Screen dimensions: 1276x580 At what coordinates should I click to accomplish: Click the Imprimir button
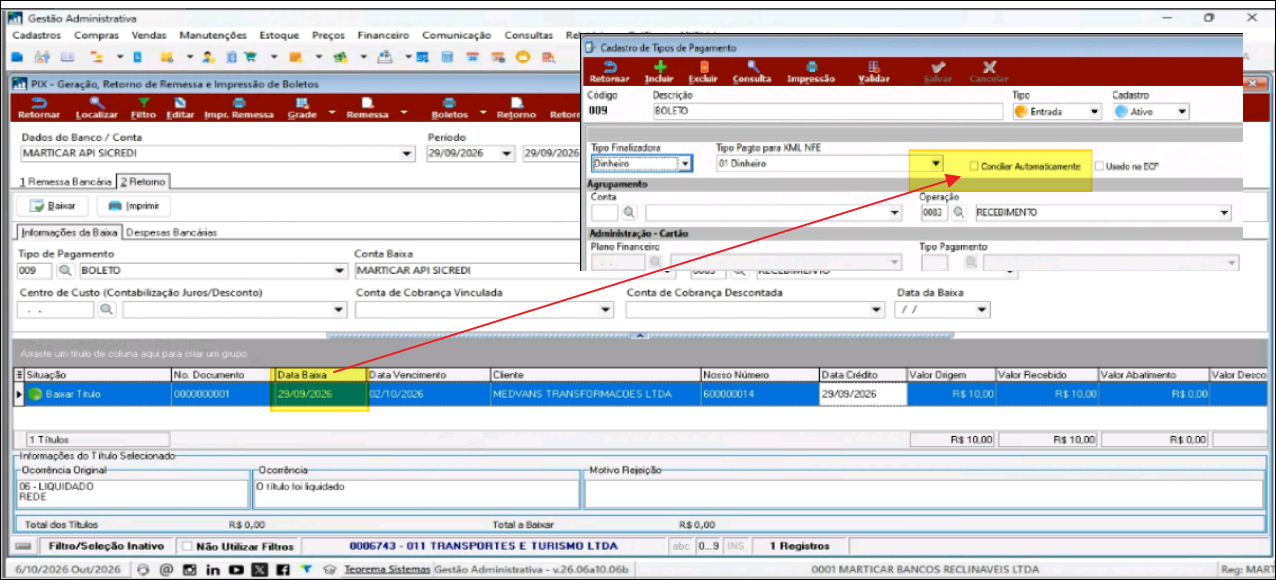(134, 206)
